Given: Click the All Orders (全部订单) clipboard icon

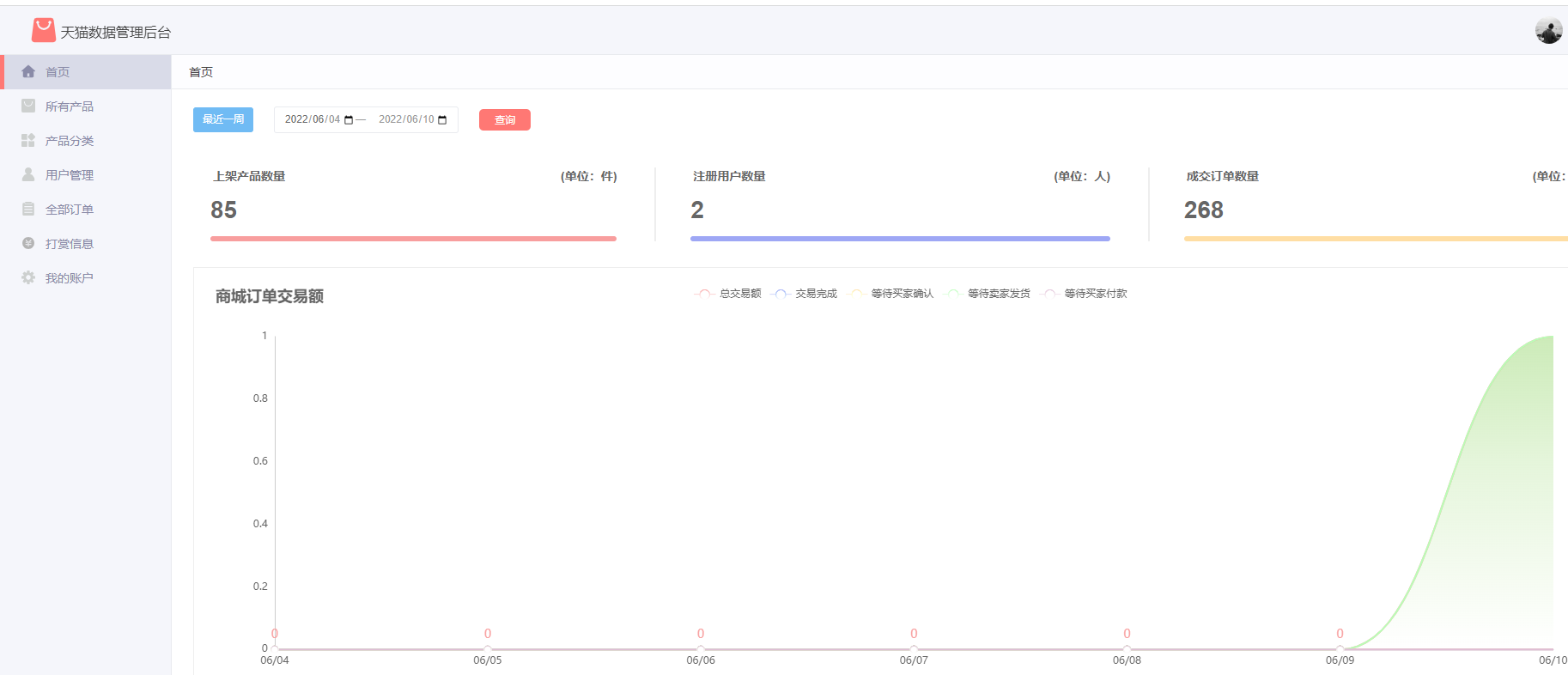Looking at the screenshot, I should [x=28, y=209].
